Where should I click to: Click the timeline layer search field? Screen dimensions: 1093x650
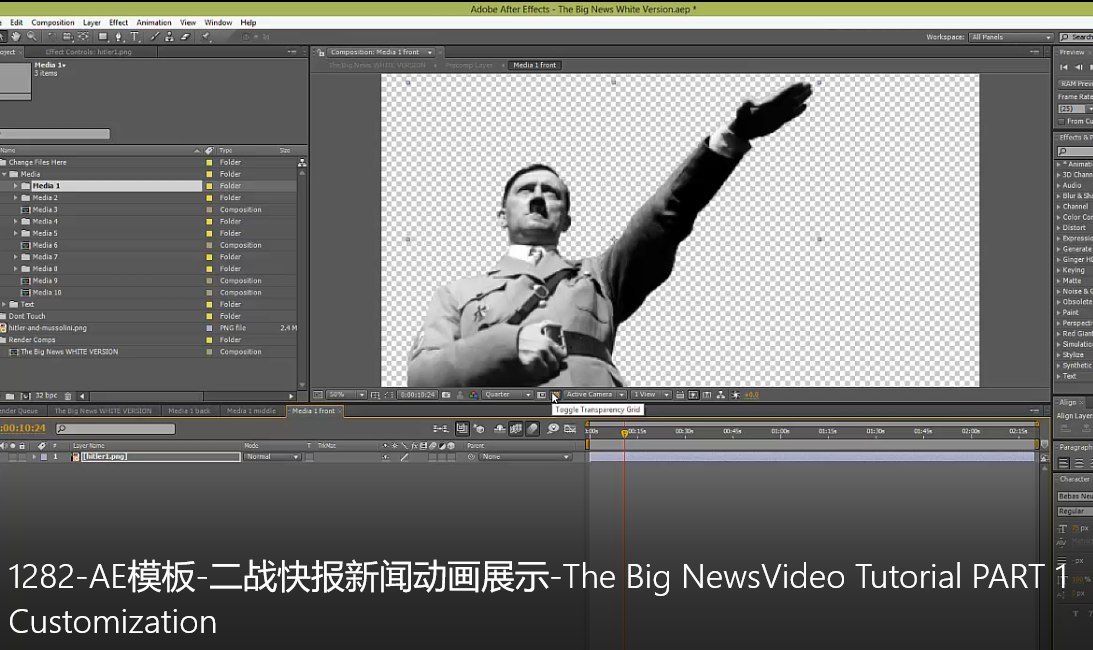pos(116,429)
